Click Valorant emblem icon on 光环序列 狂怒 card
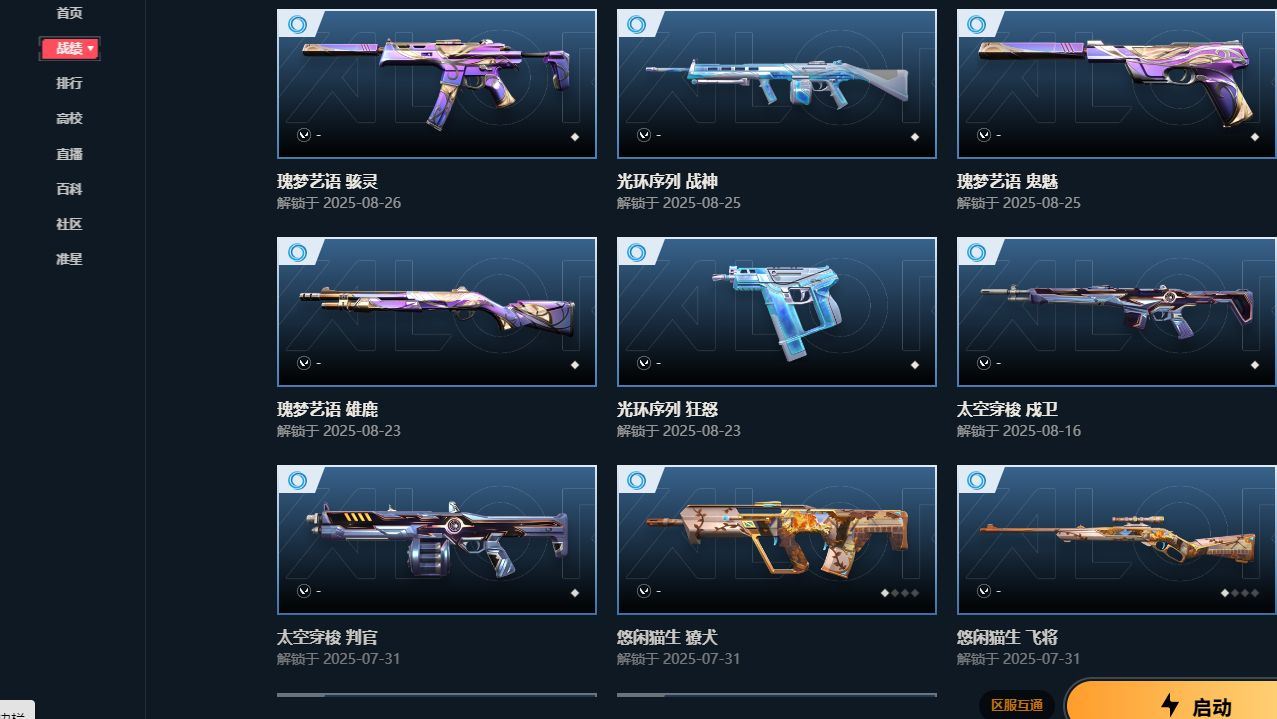The height and width of the screenshot is (719, 1277). click(x=644, y=363)
